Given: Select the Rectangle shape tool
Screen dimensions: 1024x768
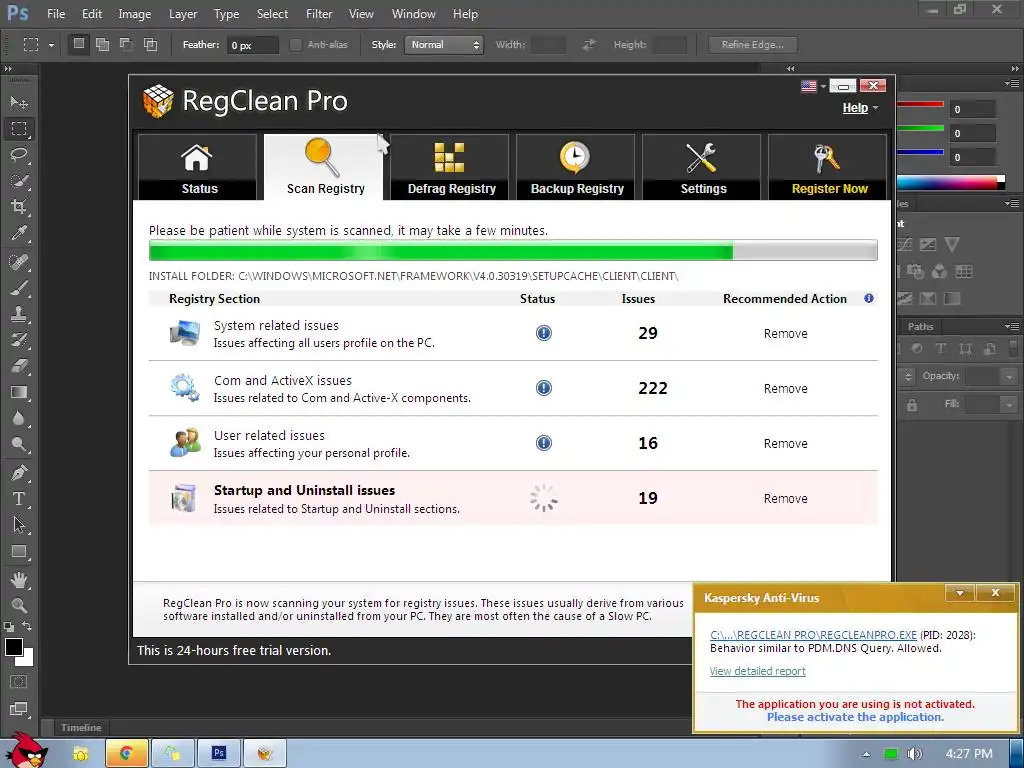Looking at the screenshot, I should tap(19, 552).
